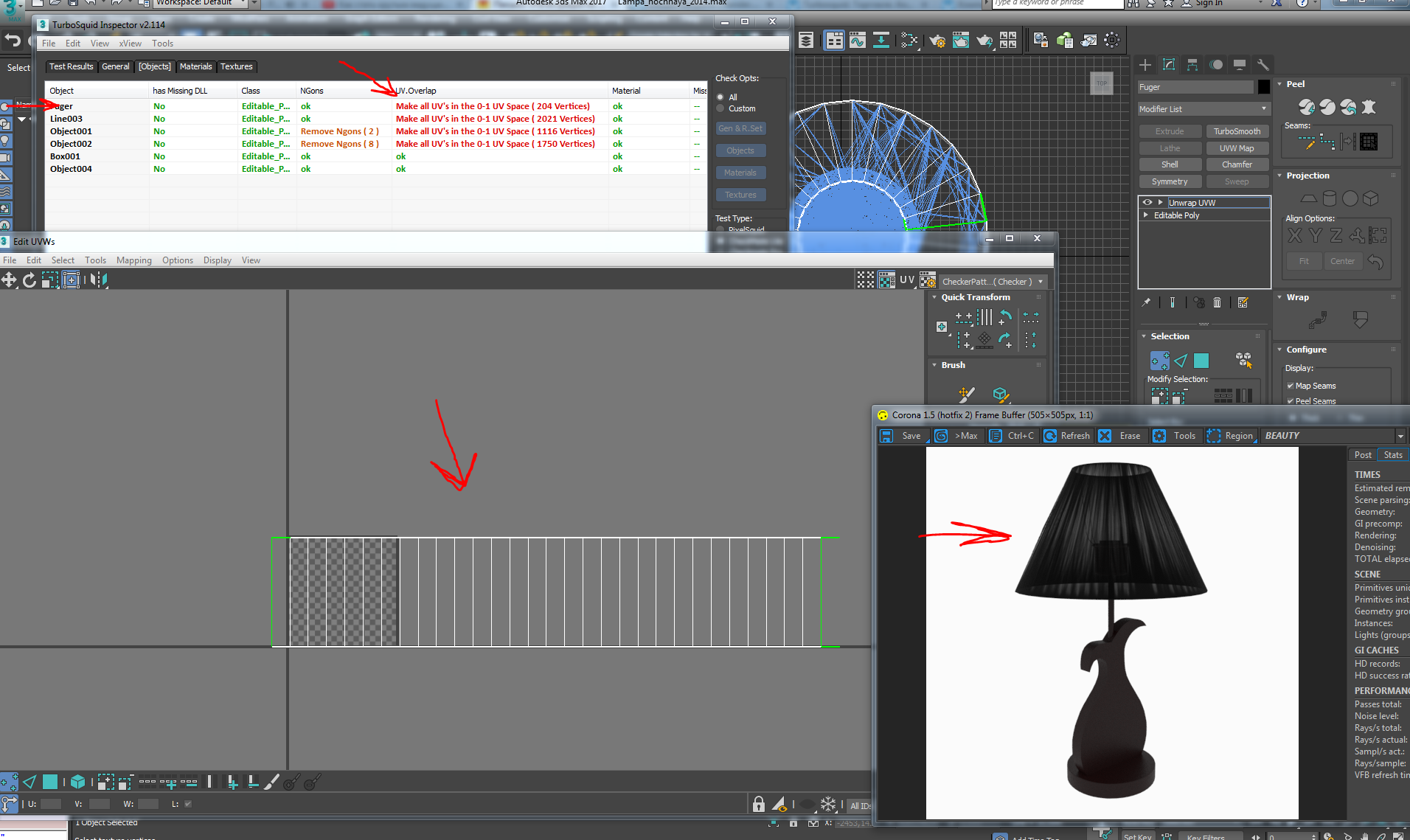1410x840 pixels.
Task: Click the pin stack icon
Action: coord(1146,302)
